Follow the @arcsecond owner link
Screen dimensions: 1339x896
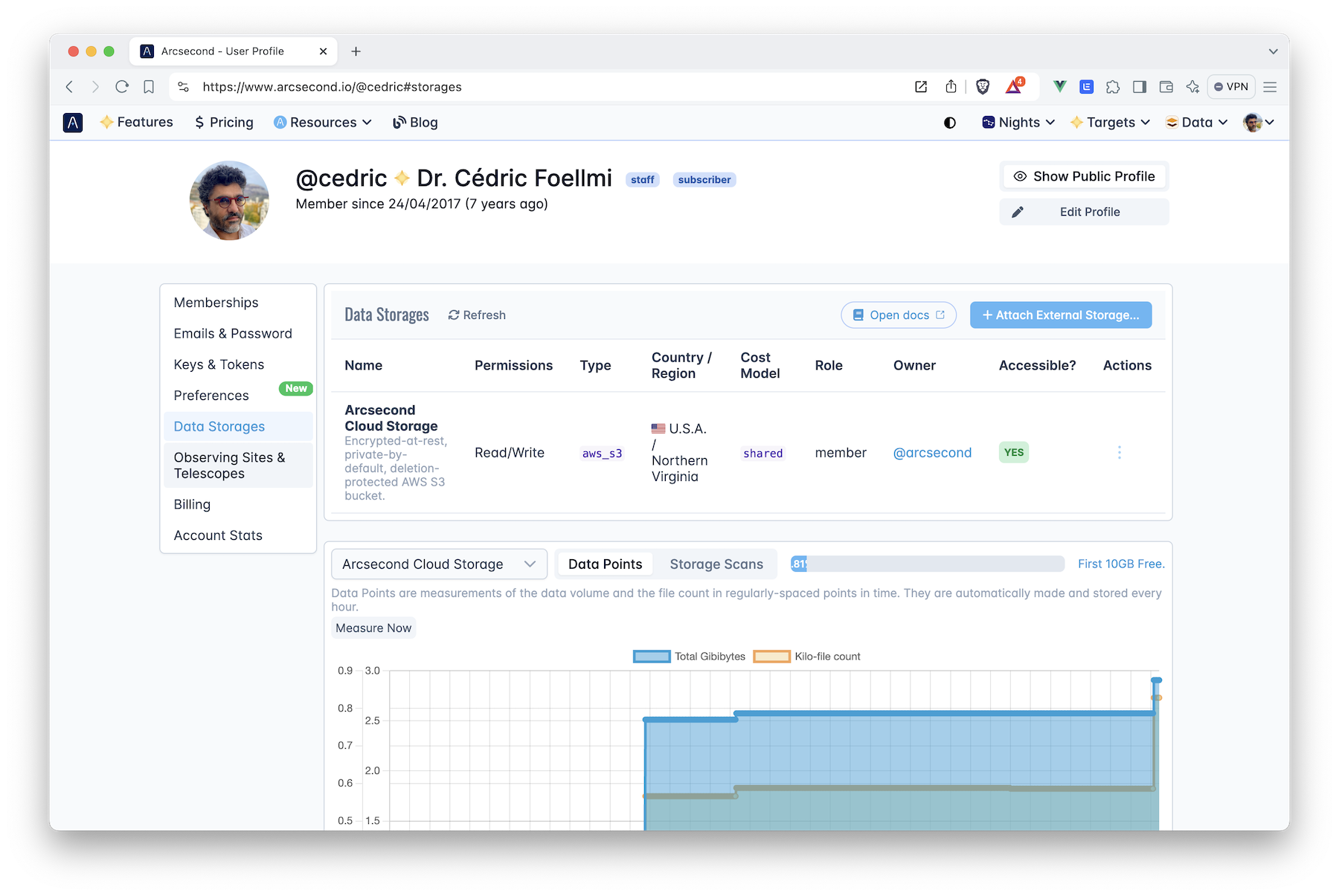(x=932, y=452)
